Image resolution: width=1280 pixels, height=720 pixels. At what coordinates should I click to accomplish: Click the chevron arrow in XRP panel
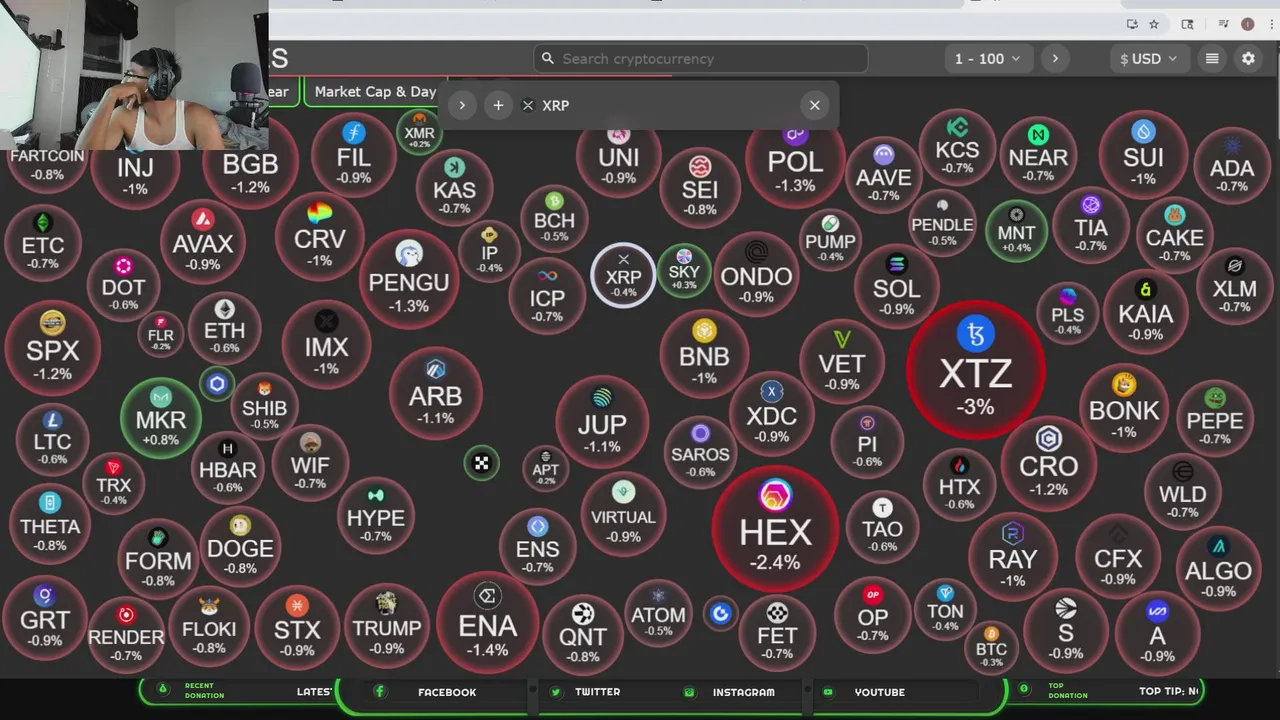(462, 105)
